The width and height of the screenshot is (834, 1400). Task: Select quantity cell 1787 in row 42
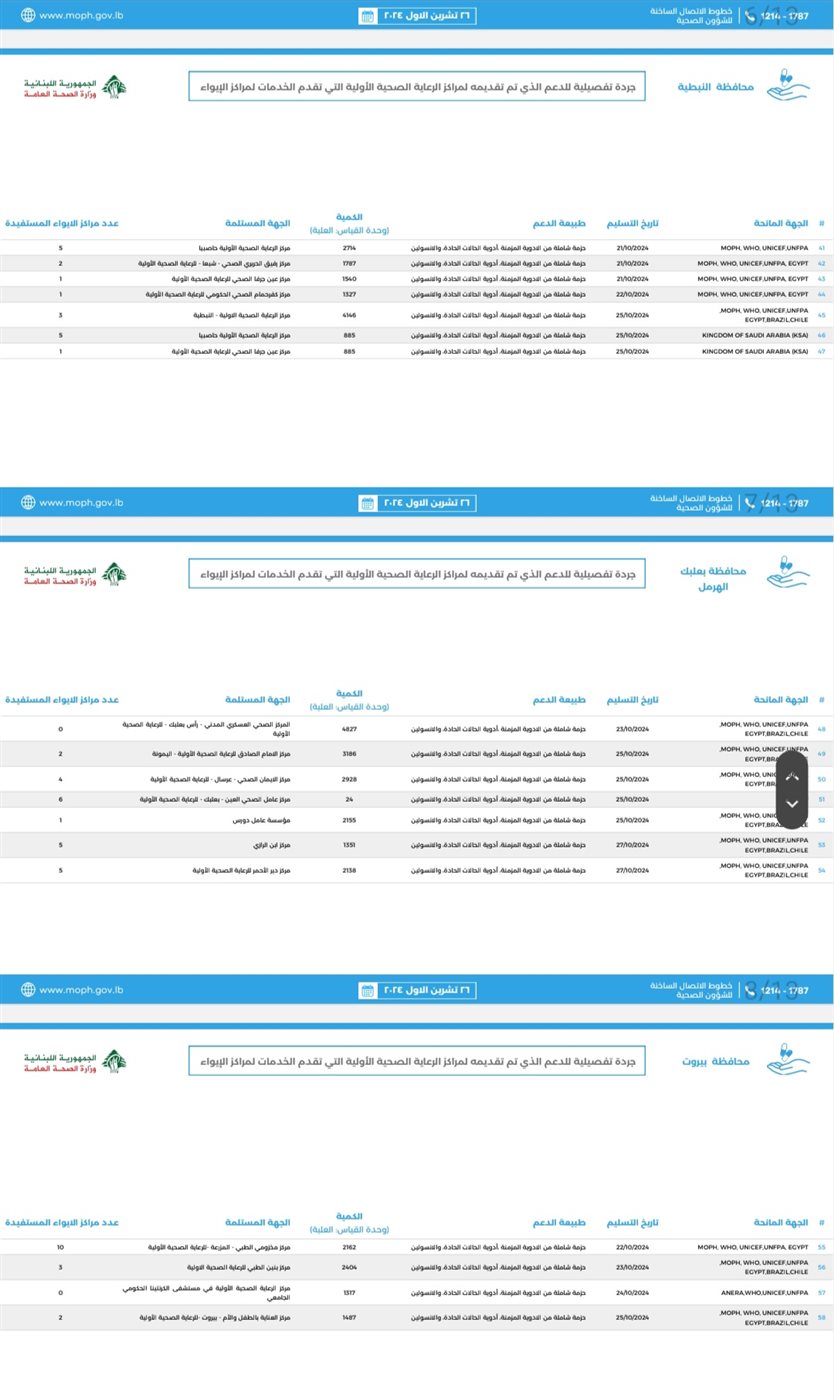click(350, 263)
